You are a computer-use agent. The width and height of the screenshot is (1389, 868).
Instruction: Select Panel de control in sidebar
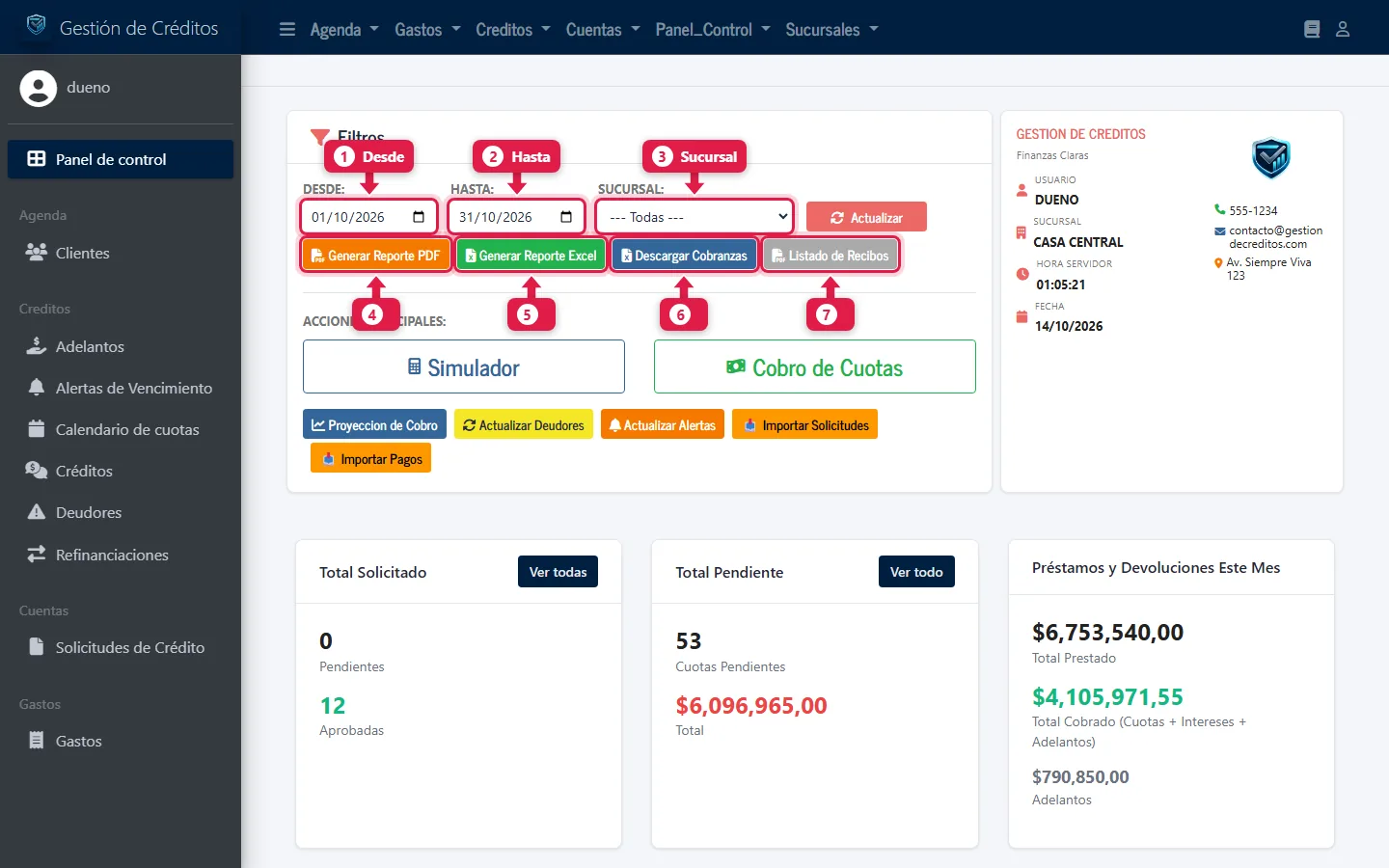click(x=121, y=159)
